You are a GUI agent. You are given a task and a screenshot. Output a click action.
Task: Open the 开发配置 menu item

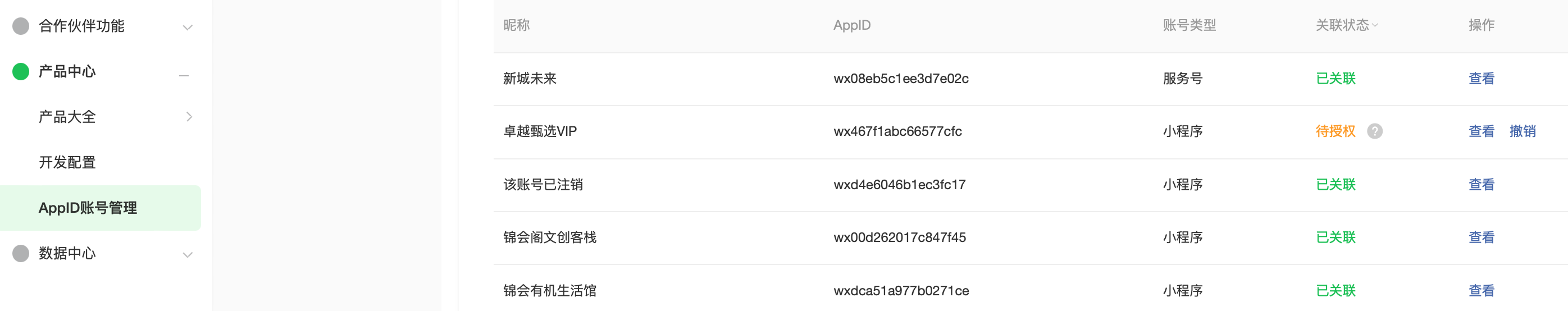pos(67,162)
